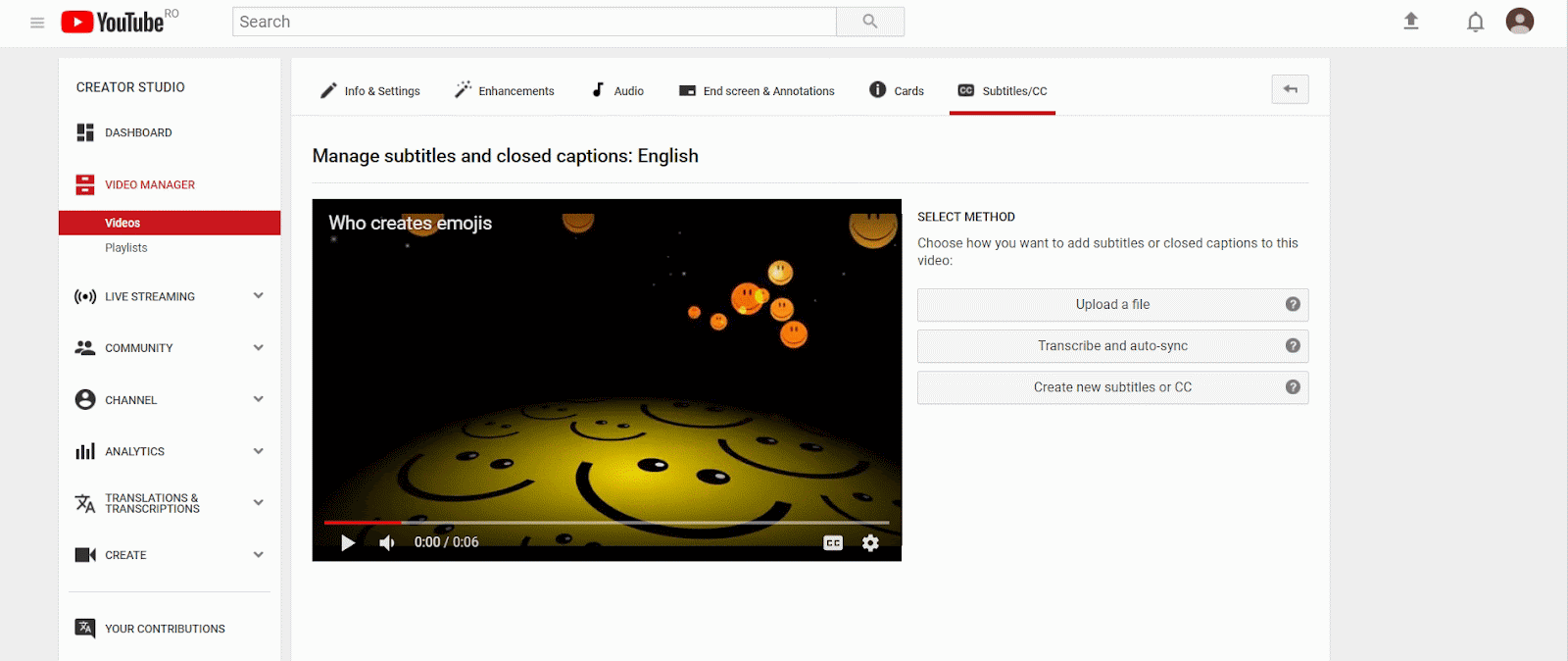Open the user account avatar
Viewport: 1568px width, 661px height.
1519,21
